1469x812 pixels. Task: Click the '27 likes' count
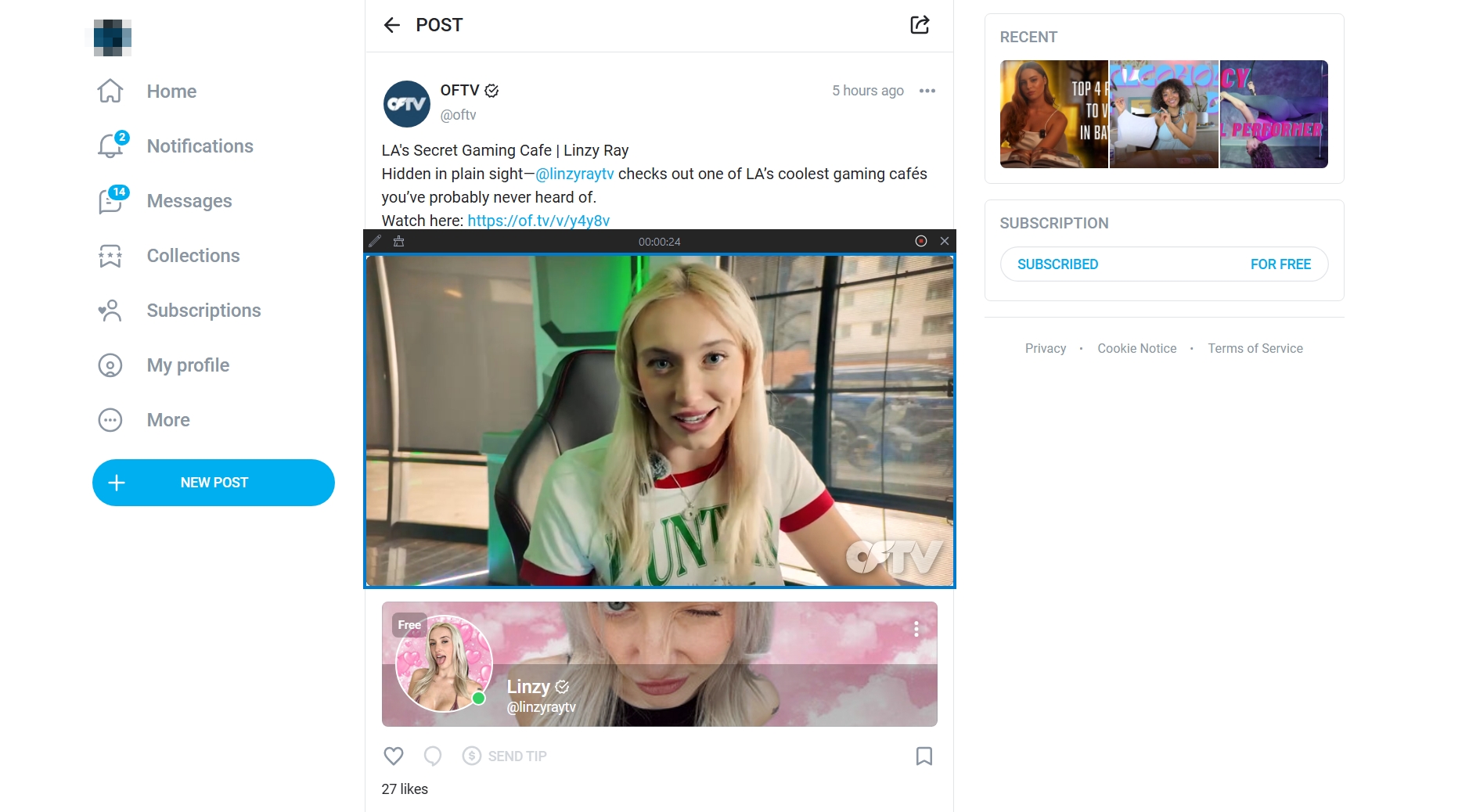pos(405,789)
